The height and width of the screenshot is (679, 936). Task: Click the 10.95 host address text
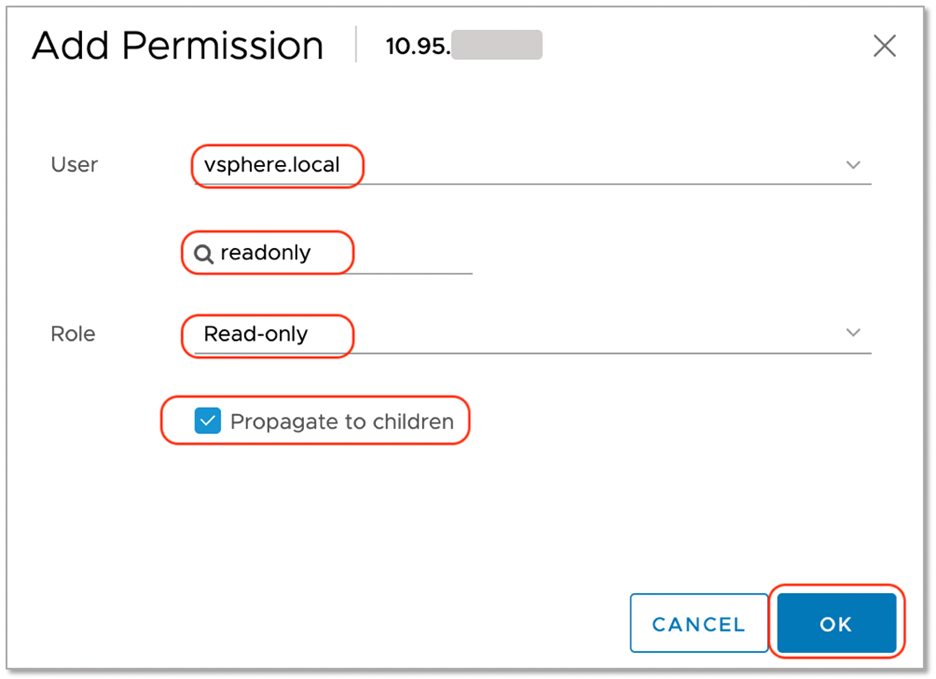[417, 46]
